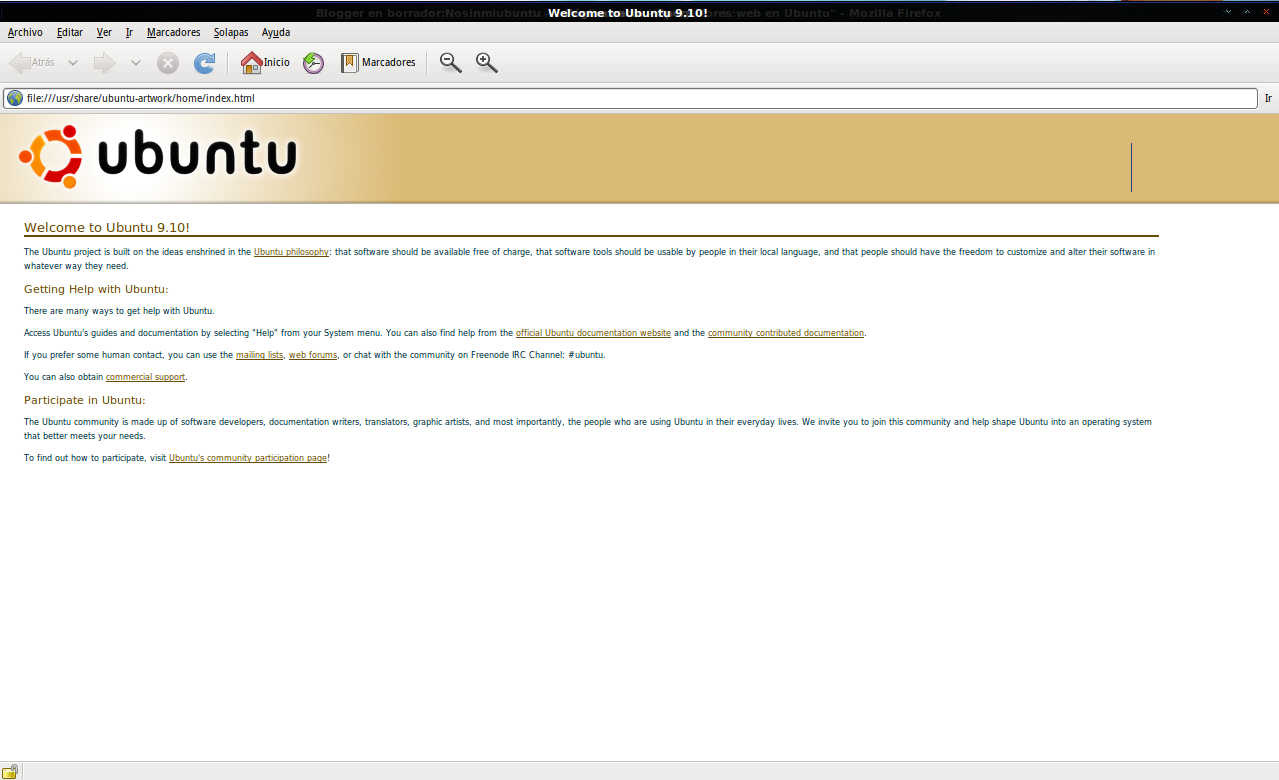Image resolution: width=1279 pixels, height=780 pixels.
Task: Open official Ubuntu documentation website link
Action: coord(593,333)
